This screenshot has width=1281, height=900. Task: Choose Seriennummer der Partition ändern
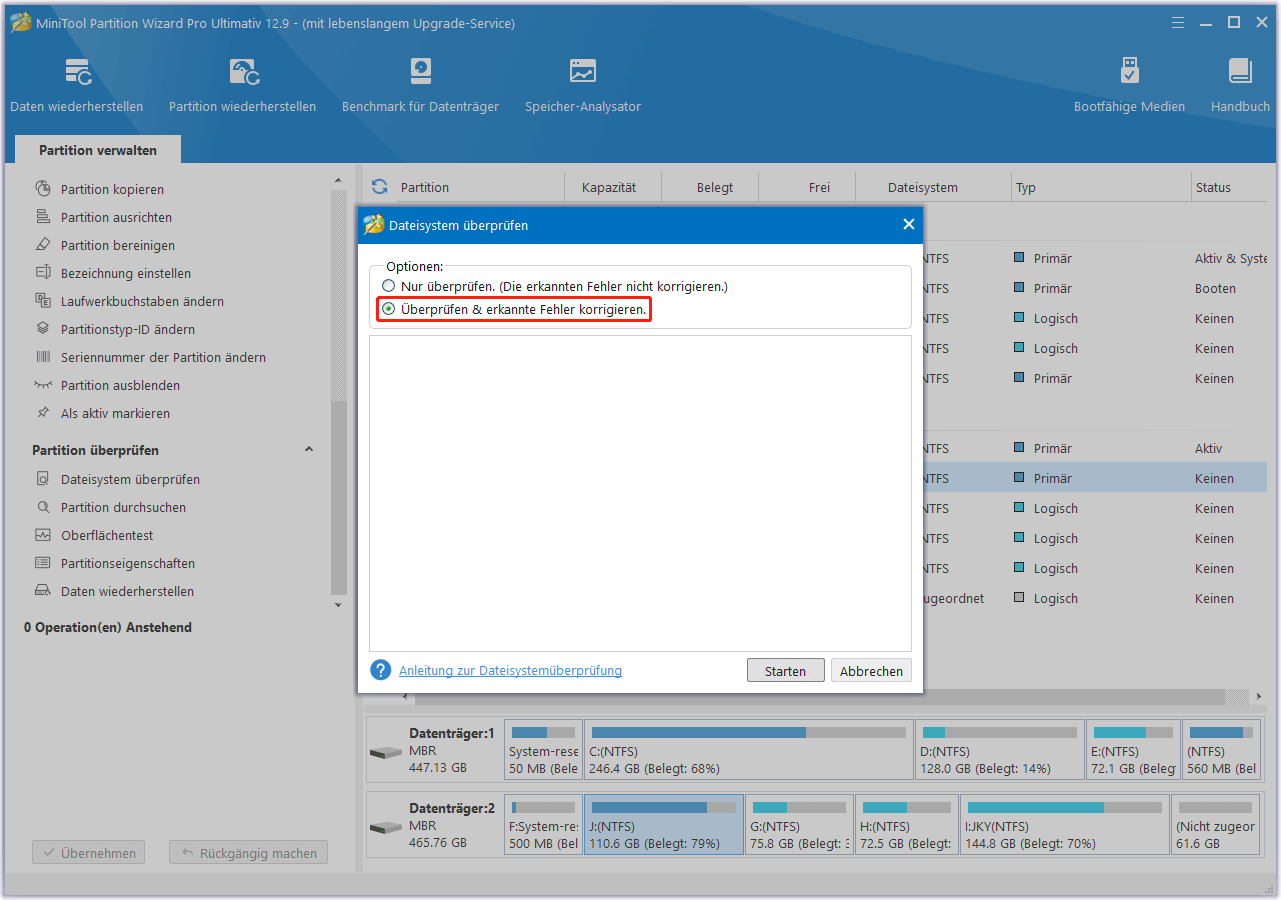[x=163, y=357]
